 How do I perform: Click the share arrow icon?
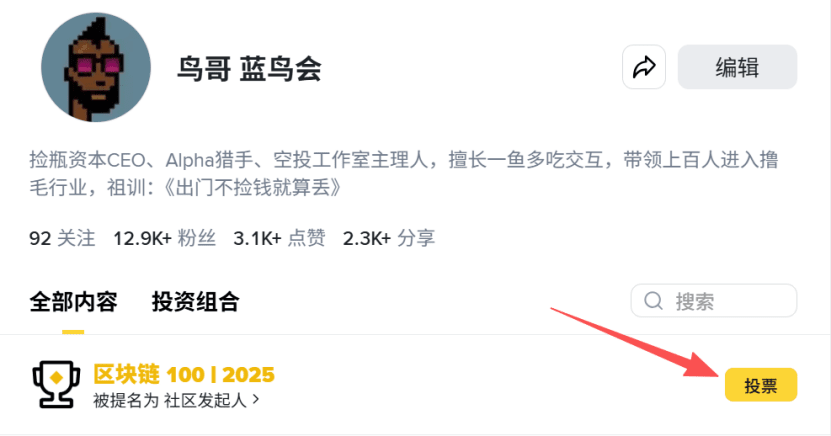[x=644, y=67]
